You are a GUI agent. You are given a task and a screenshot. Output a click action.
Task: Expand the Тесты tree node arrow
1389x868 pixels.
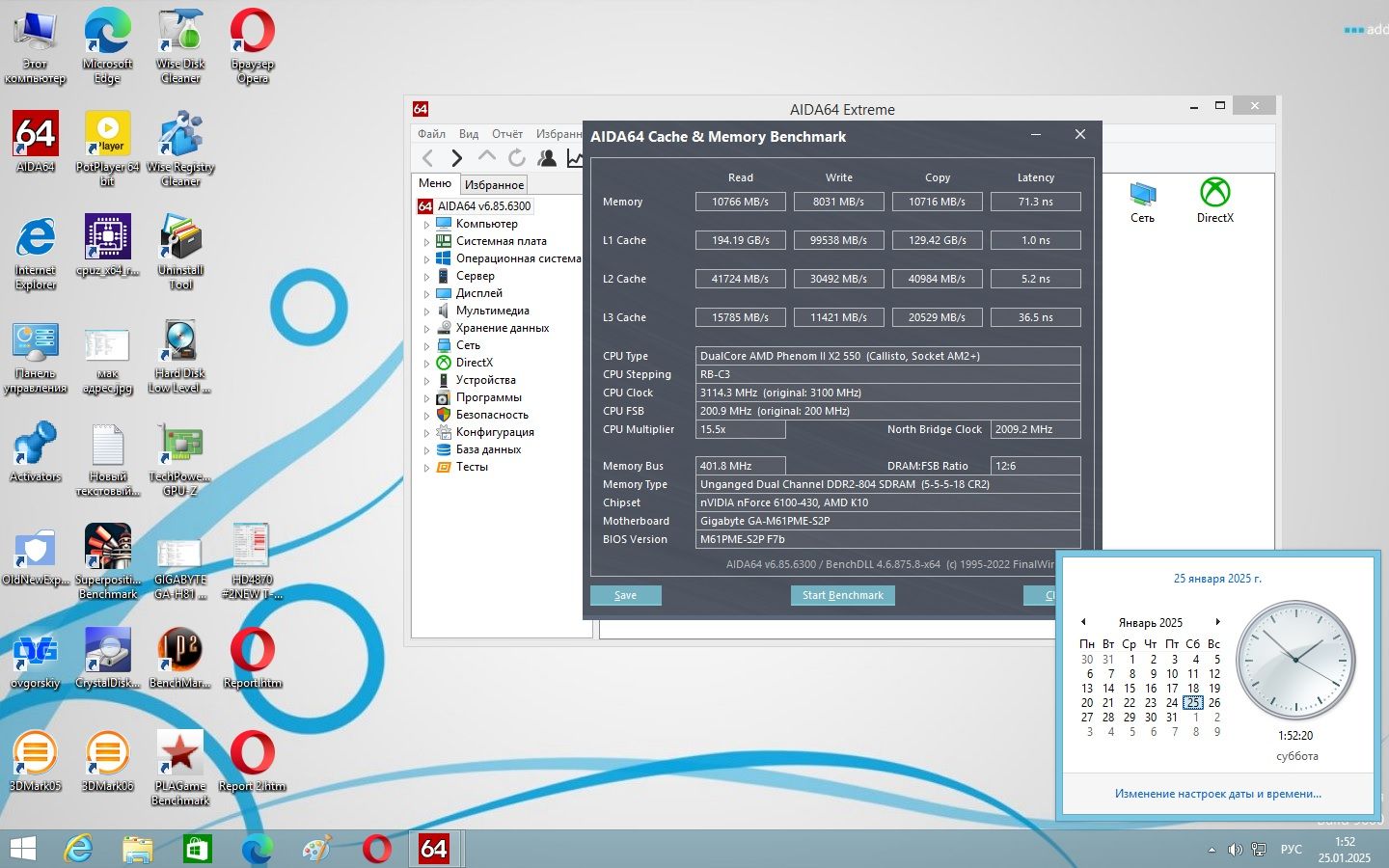[426, 468]
